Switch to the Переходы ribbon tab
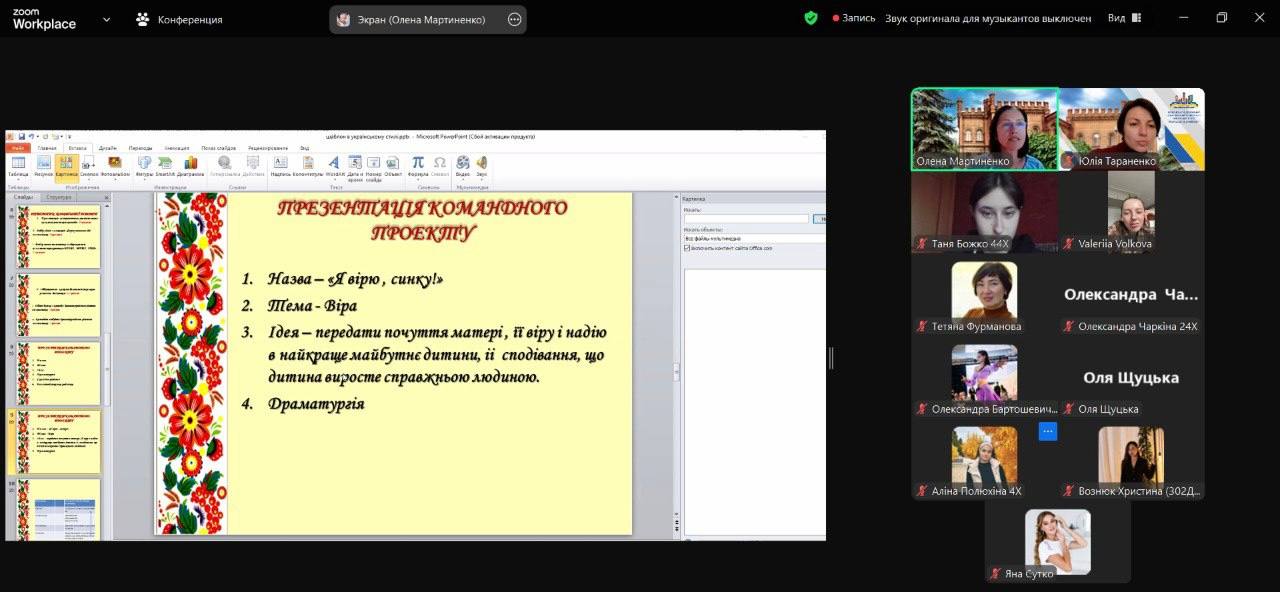The width and height of the screenshot is (1280, 592). pyautogui.click(x=141, y=148)
